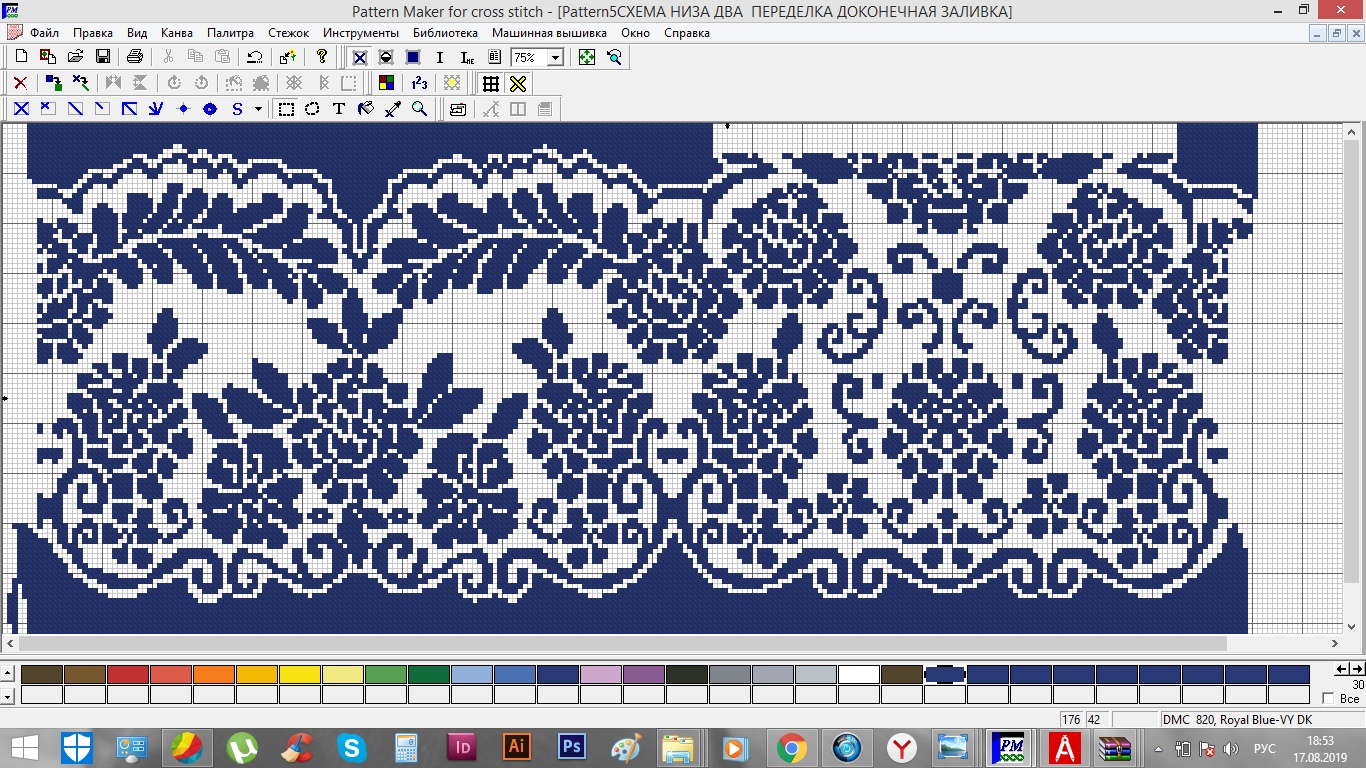Choose the Text tool
The height and width of the screenshot is (768, 1366).
(339, 109)
